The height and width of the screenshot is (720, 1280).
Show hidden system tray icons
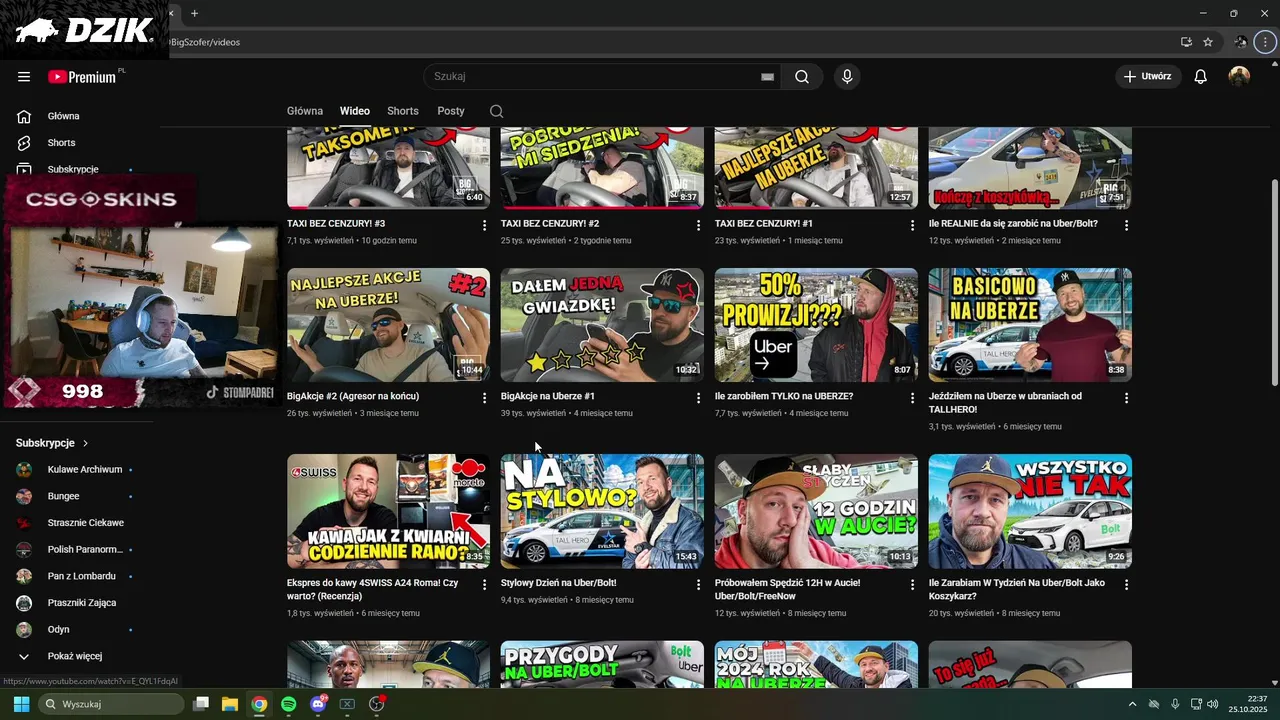pos(1132,704)
